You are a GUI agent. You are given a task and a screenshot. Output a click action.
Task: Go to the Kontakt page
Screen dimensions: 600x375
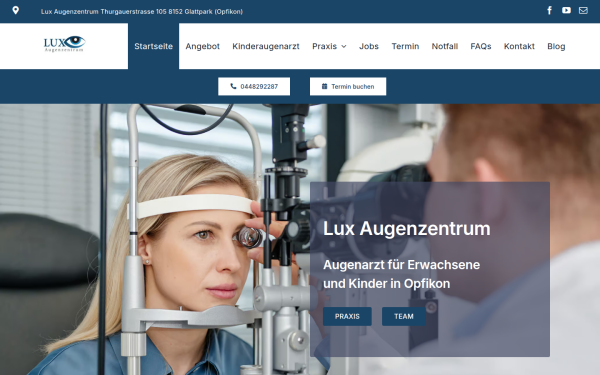tap(519, 46)
